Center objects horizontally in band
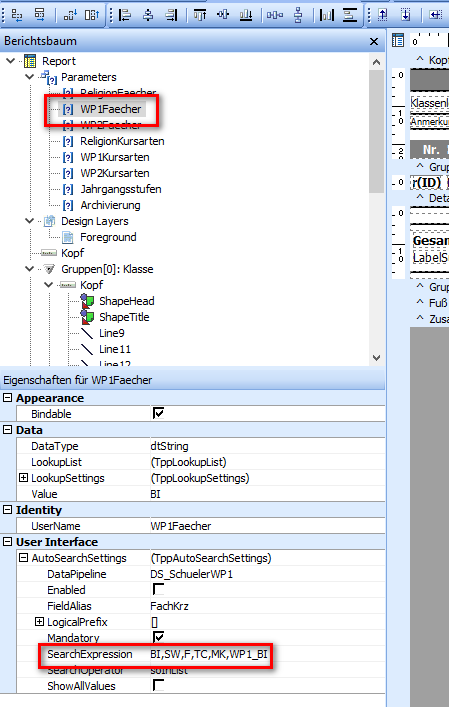 pyautogui.click(x=327, y=15)
